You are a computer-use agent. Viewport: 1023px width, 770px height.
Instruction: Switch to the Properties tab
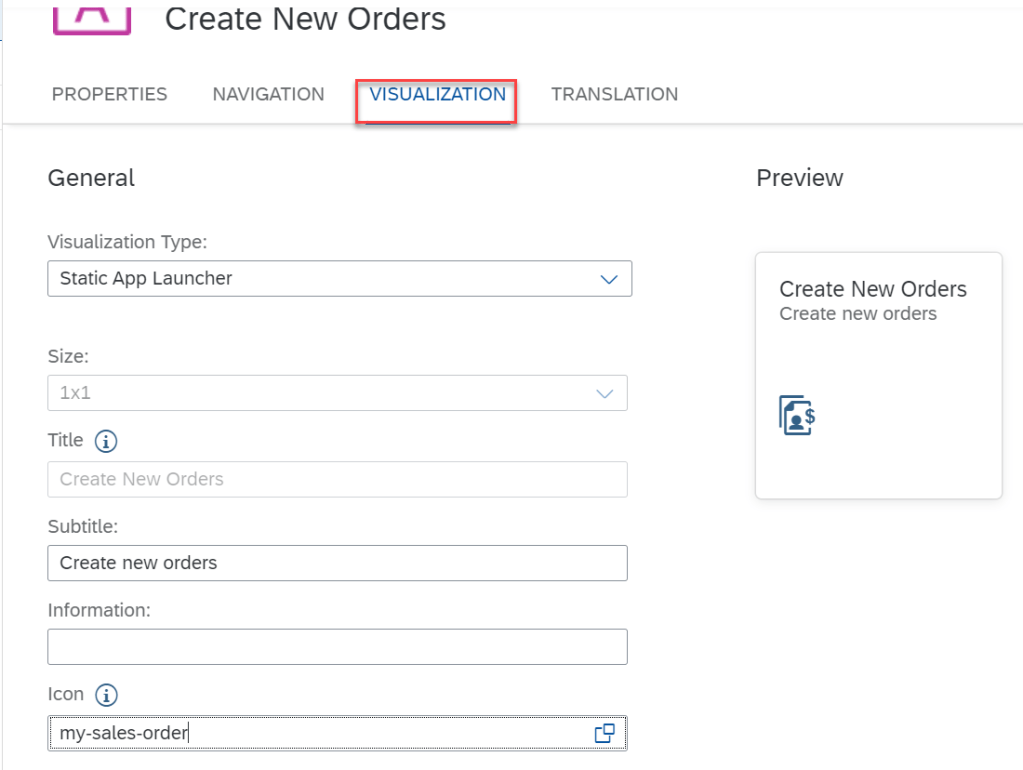coord(110,95)
